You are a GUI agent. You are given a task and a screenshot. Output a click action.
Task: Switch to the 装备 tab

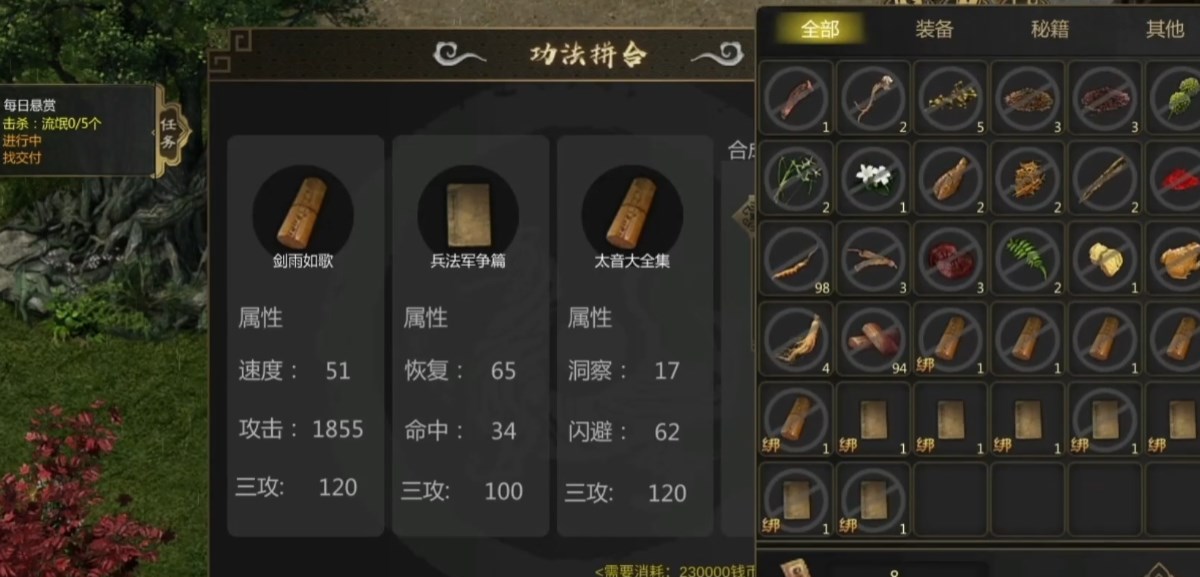pyautogui.click(x=935, y=28)
